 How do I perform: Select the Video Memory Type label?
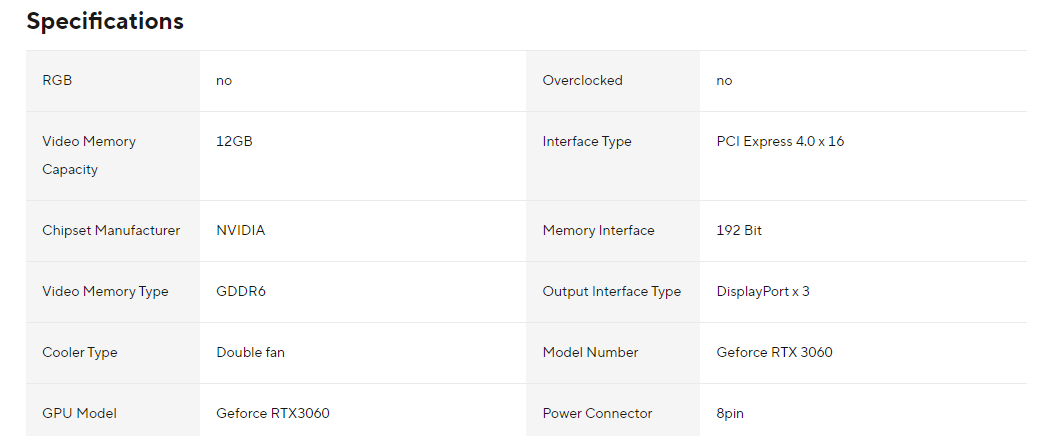coord(105,291)
